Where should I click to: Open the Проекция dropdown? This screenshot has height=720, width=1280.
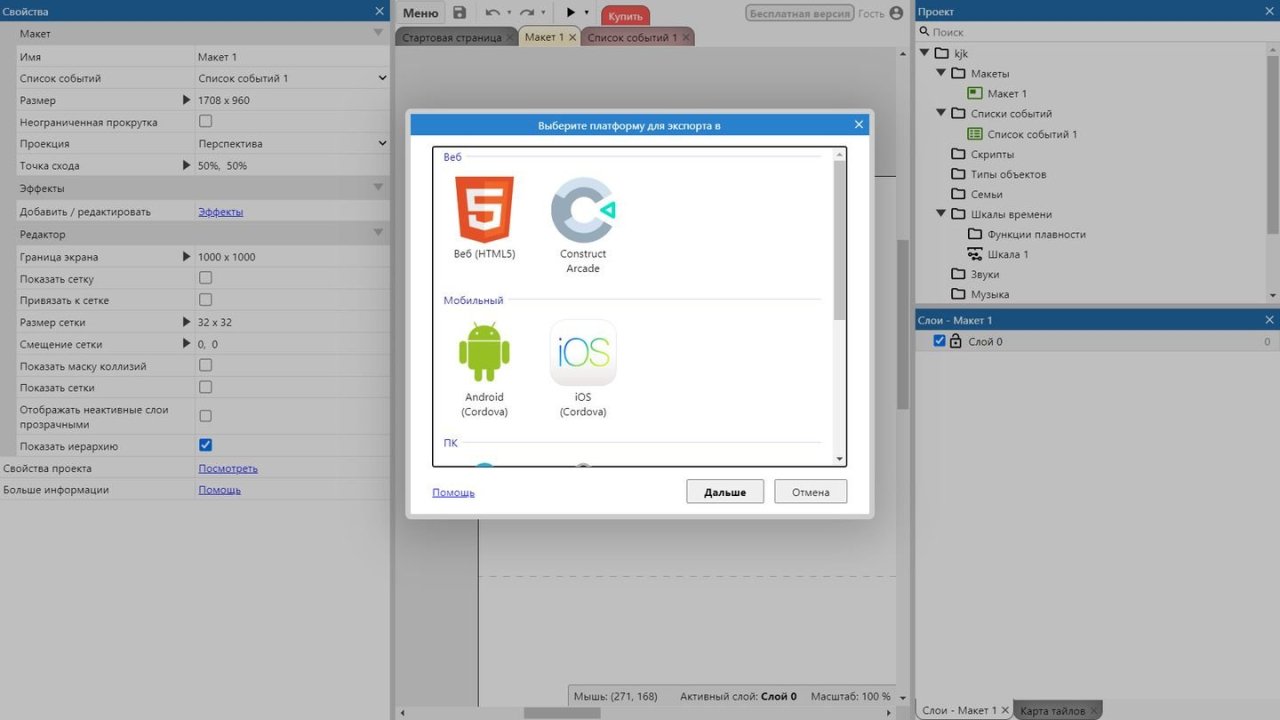tap(291, 144)
